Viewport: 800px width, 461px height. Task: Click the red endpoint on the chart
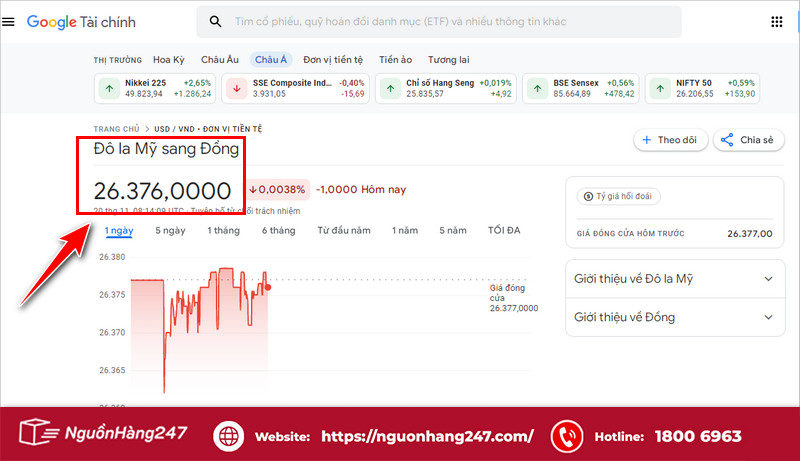pos(267,287)
